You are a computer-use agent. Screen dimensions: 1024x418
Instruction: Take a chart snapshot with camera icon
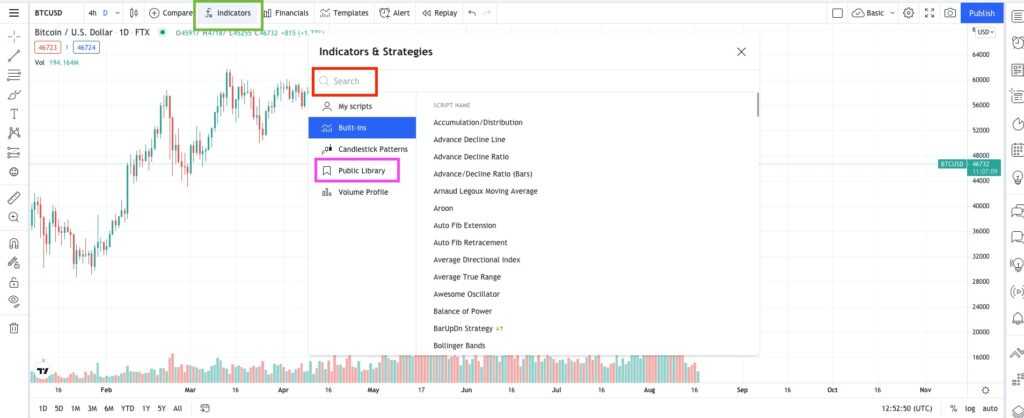949,13
